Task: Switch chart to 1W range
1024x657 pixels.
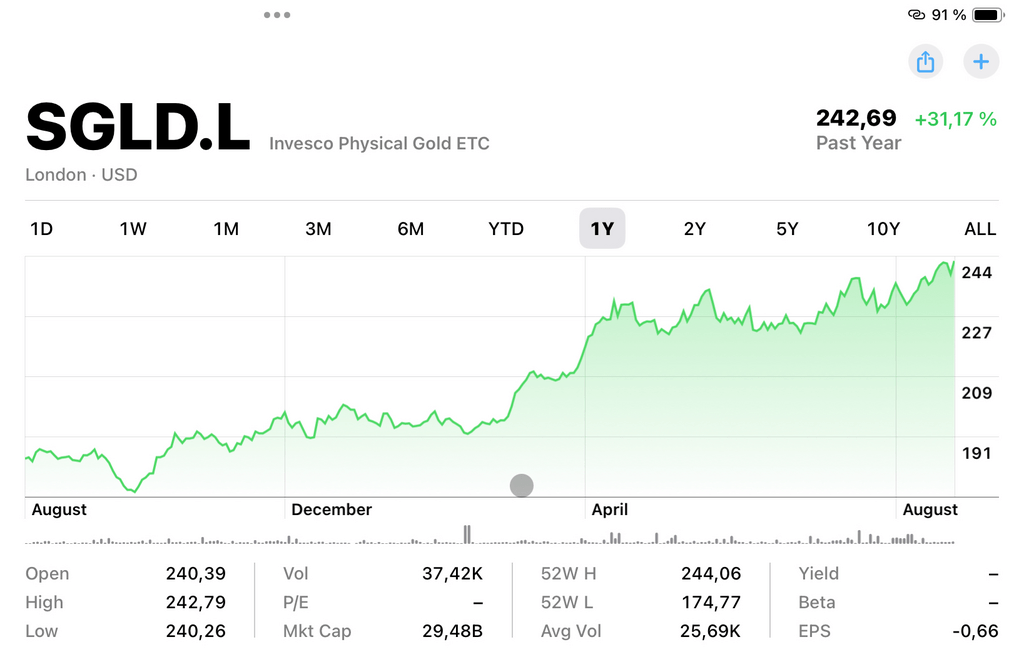Action: (133, 229)
